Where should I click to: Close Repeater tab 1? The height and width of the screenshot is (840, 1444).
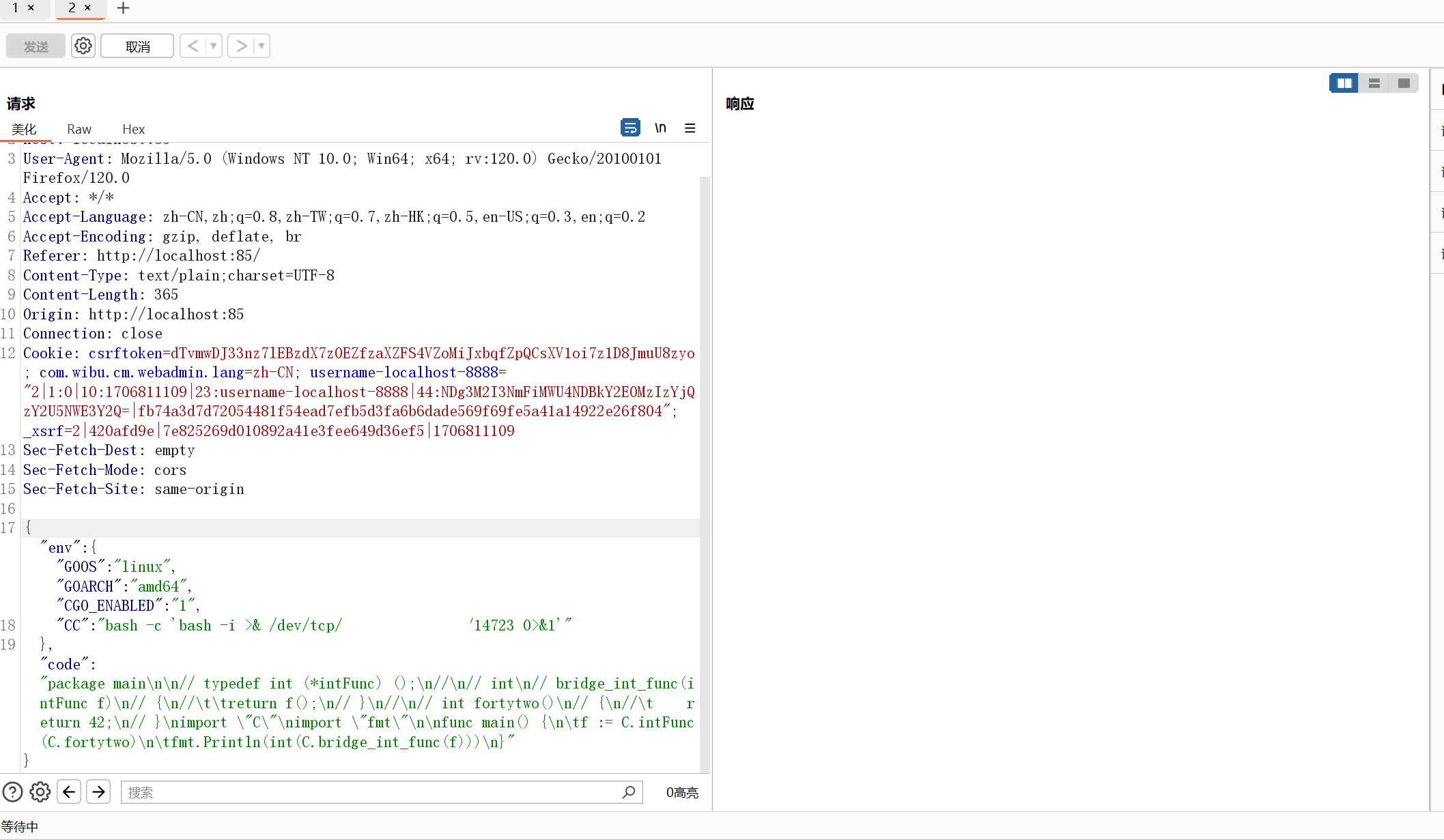click(31, 8)
